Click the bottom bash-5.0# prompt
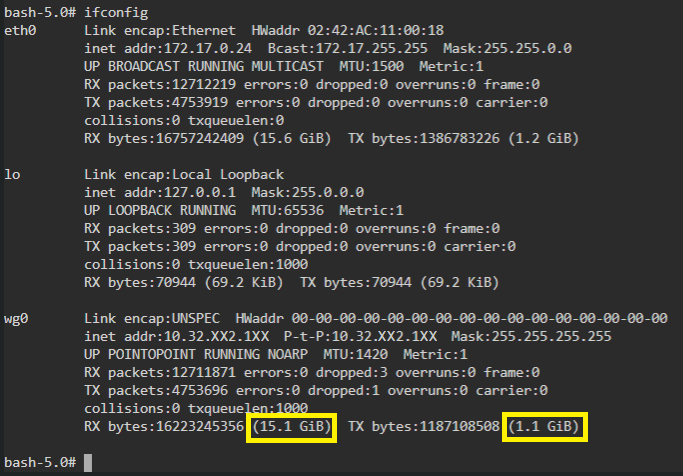The height and width of the screenshot is (476, 683). [x=40, y=462]
